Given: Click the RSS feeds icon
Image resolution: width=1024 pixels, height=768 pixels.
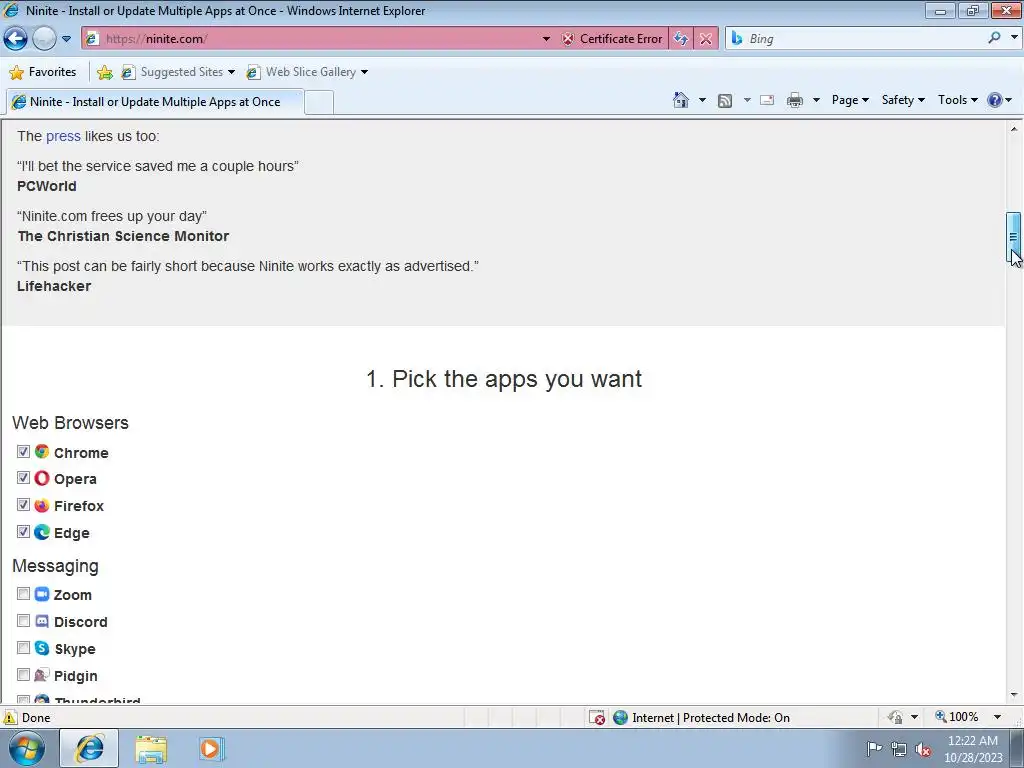Looking at the screenshot, I should pyautogui.click(x=725, y=100).
